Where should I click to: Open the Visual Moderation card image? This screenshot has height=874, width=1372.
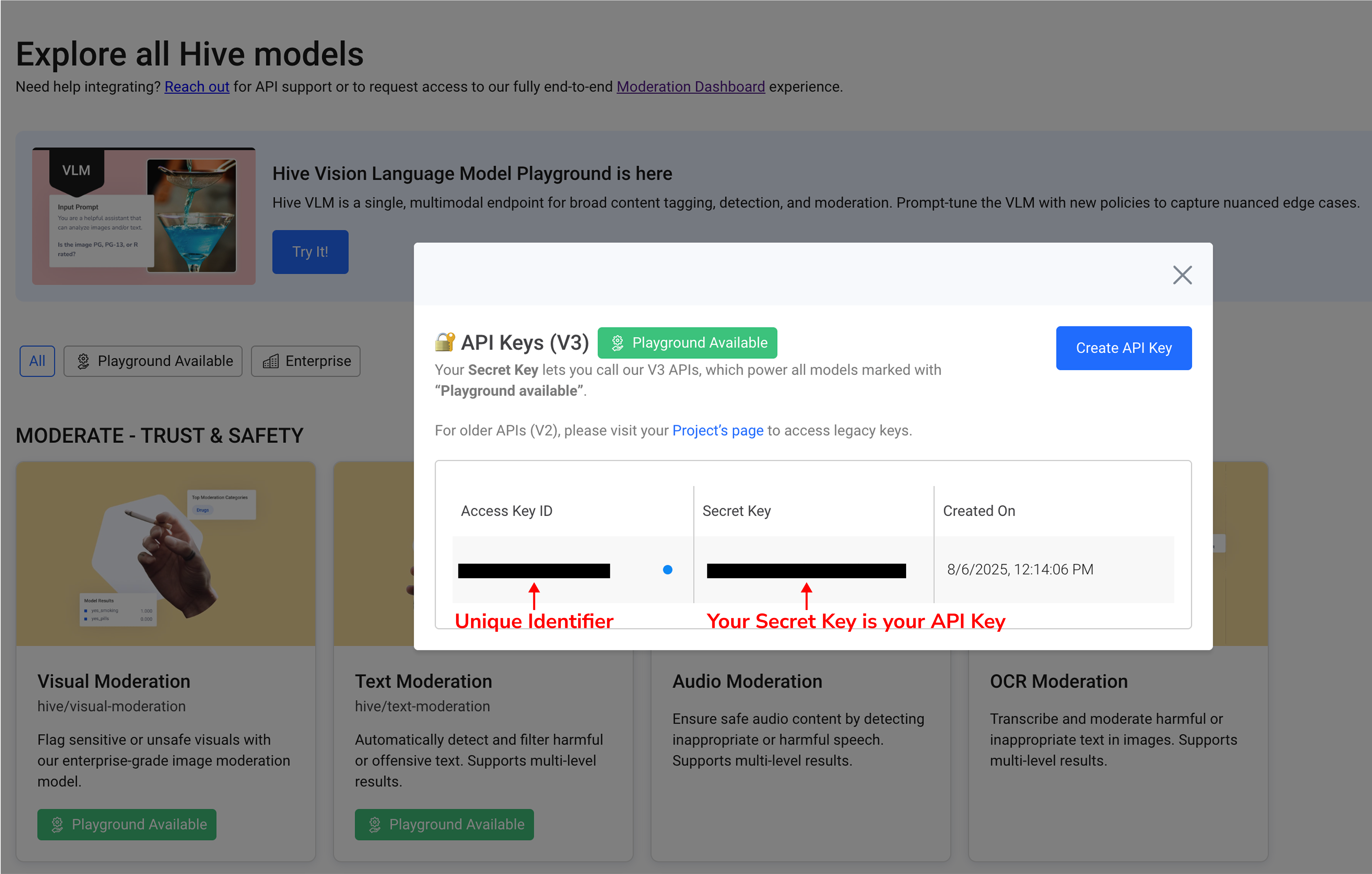click(166, 553)
